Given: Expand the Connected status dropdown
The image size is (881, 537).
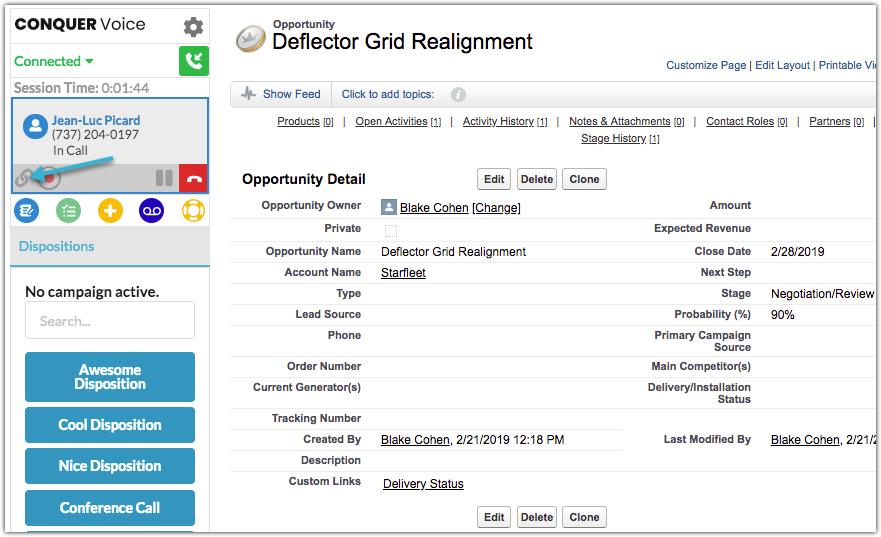Looking at the screenshot, I should coord(53,61).
